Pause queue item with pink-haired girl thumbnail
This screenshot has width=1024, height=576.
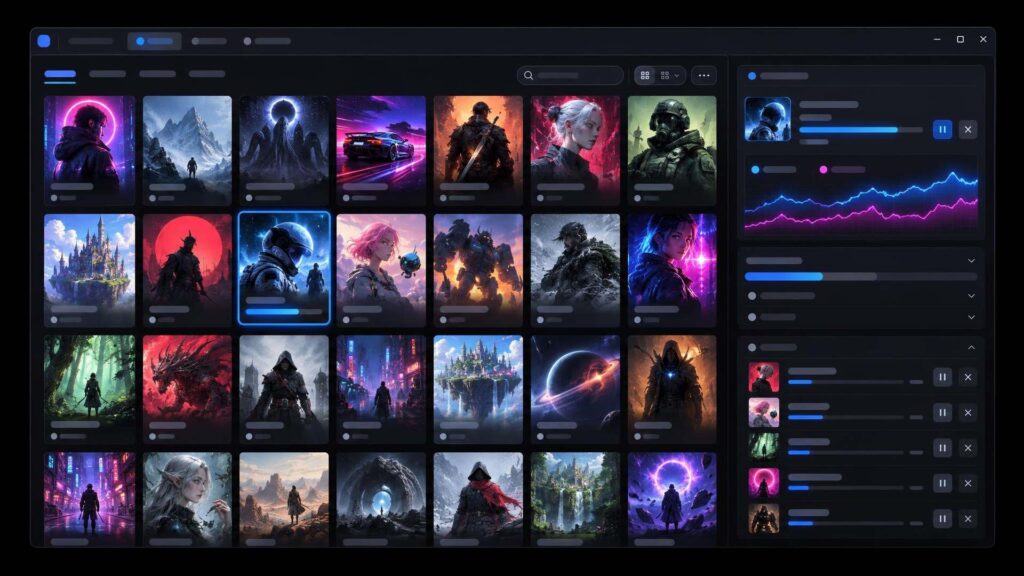pos(942,412)
